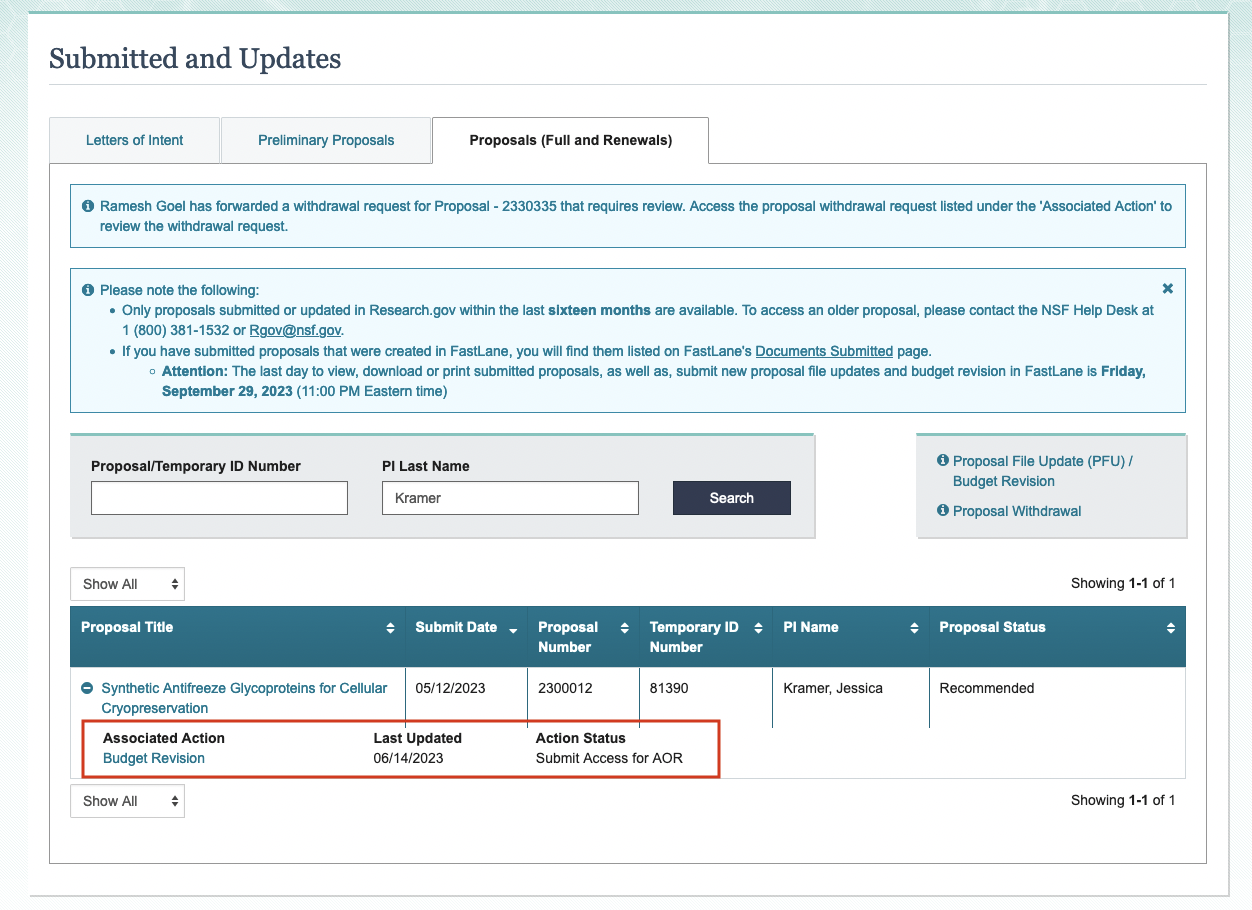The width and height of the screenshot is (1252, 910).
Task: Sort by Submit Date column arrow
Action: point(514,629)
